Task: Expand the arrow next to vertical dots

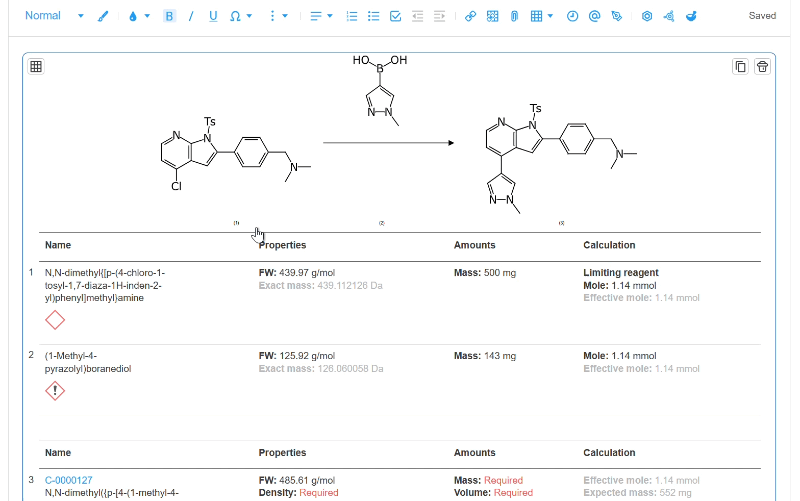Action: click(x=285, y=16)
